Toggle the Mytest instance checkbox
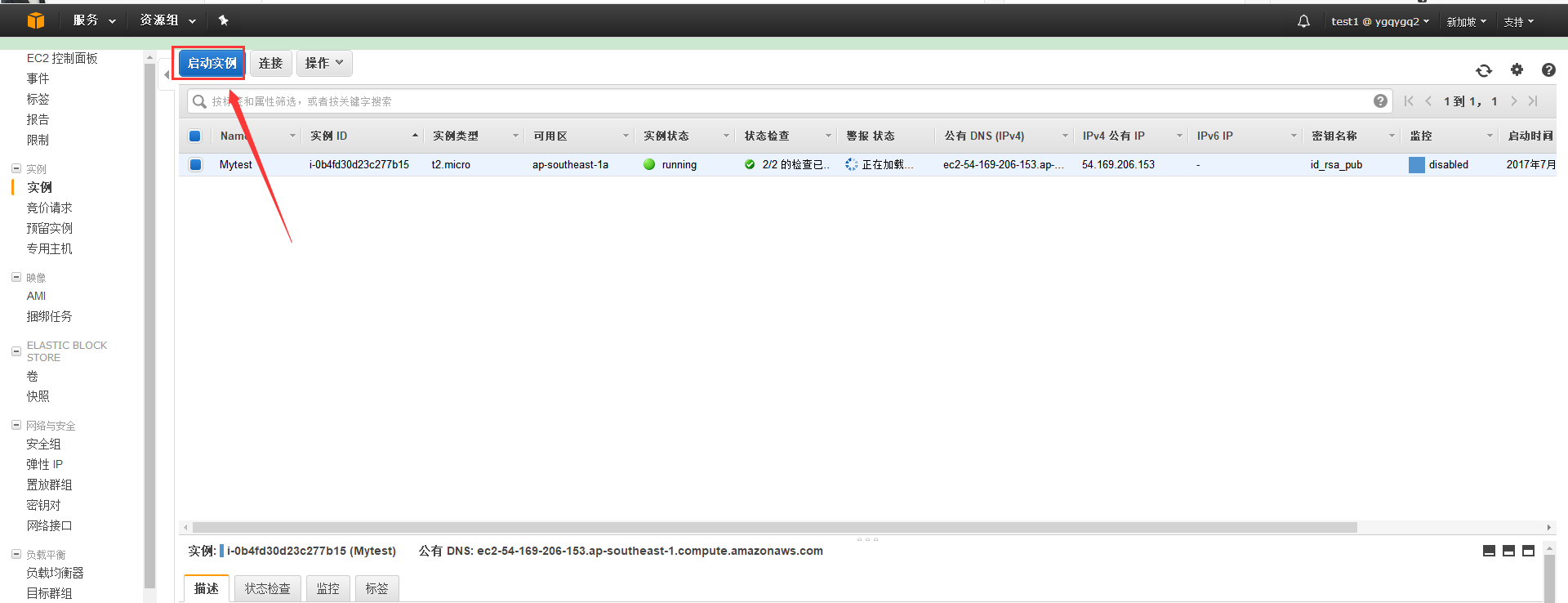The image size is (1568, 603). (195, 164)
